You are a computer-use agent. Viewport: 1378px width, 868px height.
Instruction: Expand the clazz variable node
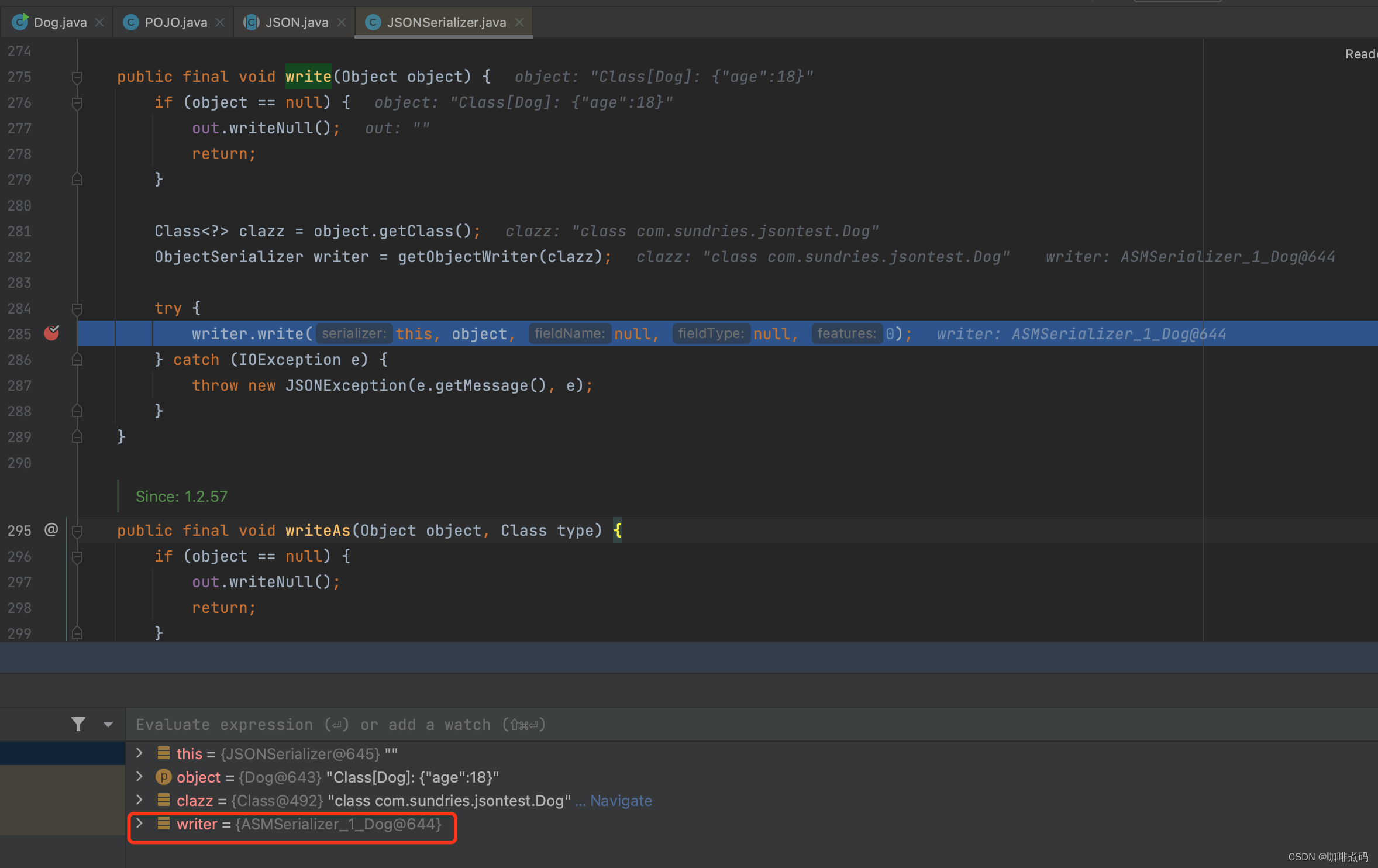point(139,800)
